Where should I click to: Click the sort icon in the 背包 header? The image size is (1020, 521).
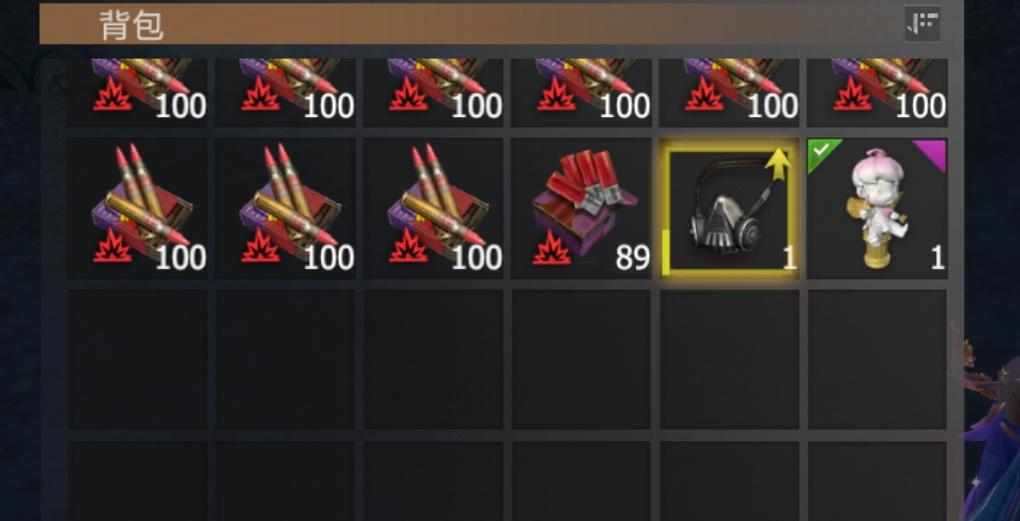click(922, 24)
